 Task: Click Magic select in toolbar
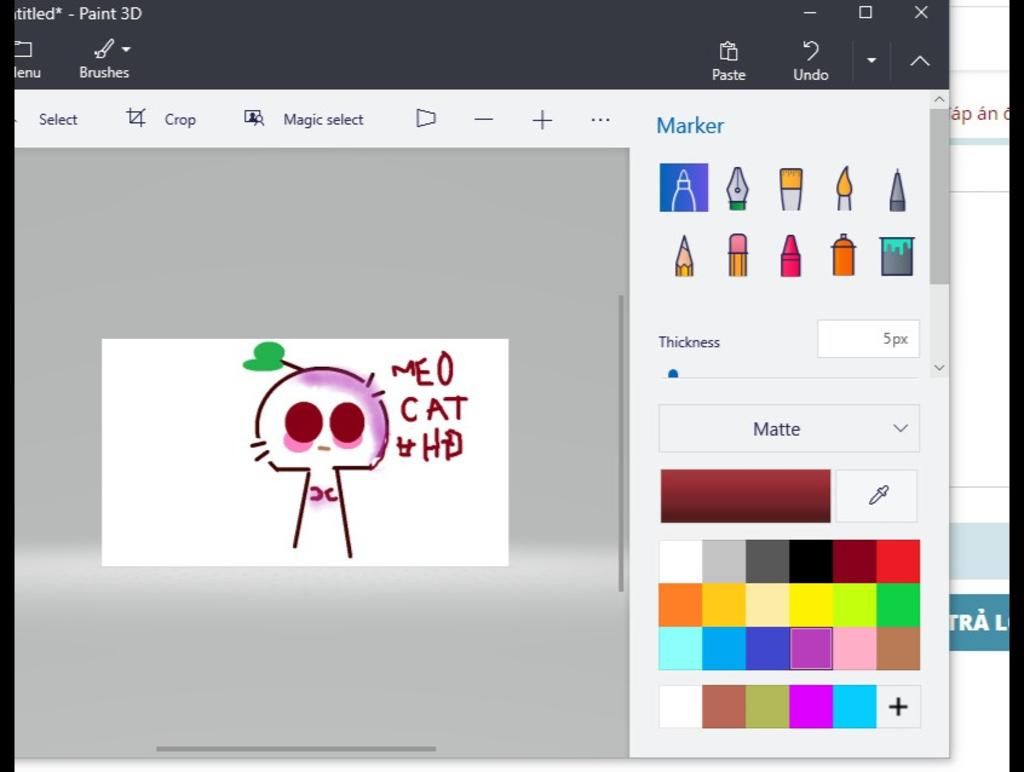[x=304, y=119]
